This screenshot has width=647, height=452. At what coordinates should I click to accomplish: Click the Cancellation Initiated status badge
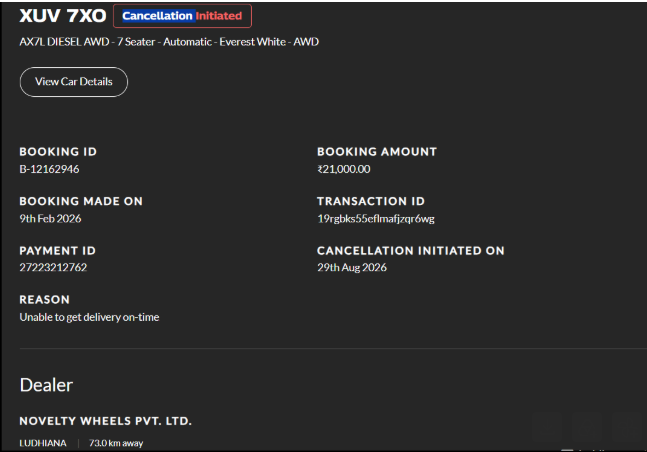182,16
